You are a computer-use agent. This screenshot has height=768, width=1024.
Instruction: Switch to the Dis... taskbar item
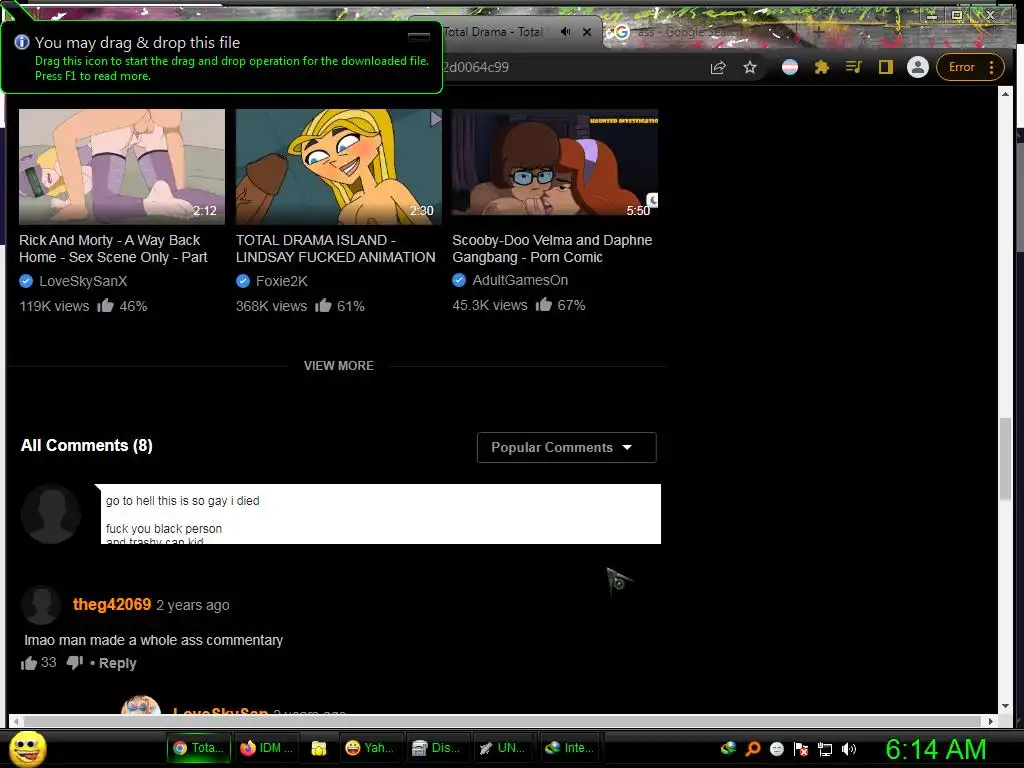pyautogui.click(x=437, y=748)
